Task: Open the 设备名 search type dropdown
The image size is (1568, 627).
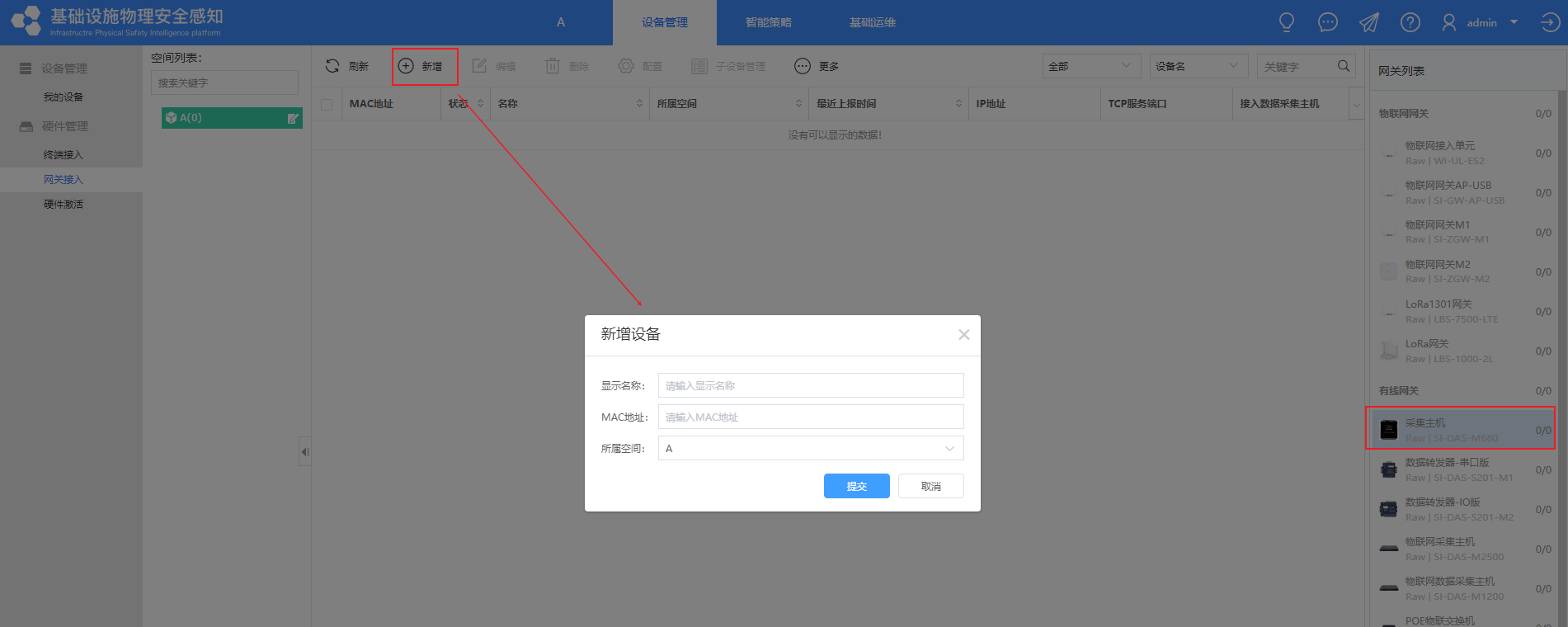Action: (1197, 66)
